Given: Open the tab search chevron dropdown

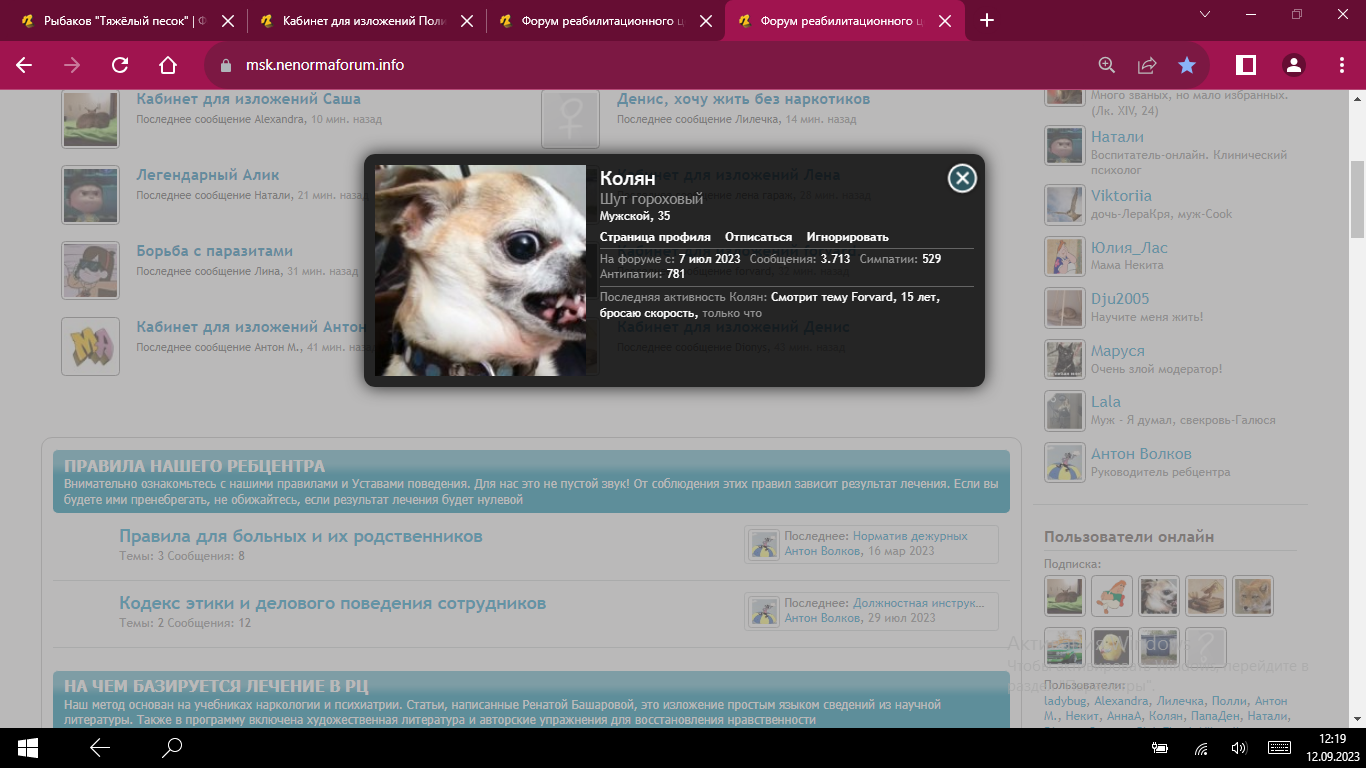Looking at the screenshot, I should pos(1204,14).
